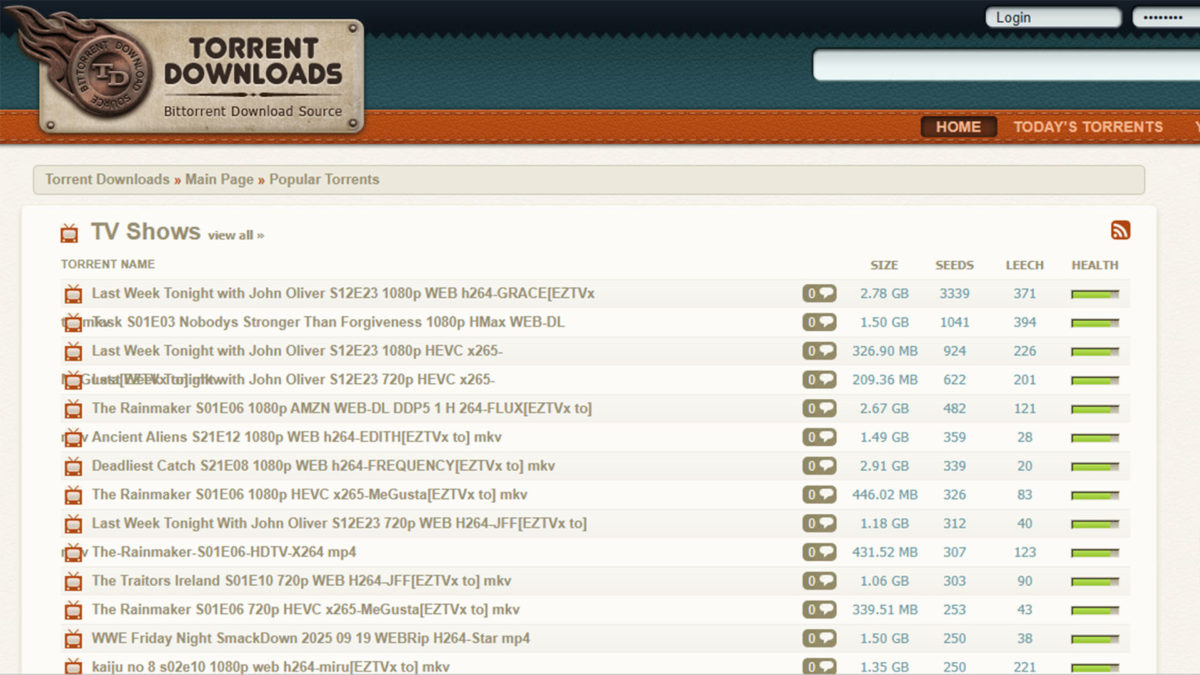1200x675 pixels.
Task: Click view all link next to TV Shows
Action: click(x=236, y=235)
